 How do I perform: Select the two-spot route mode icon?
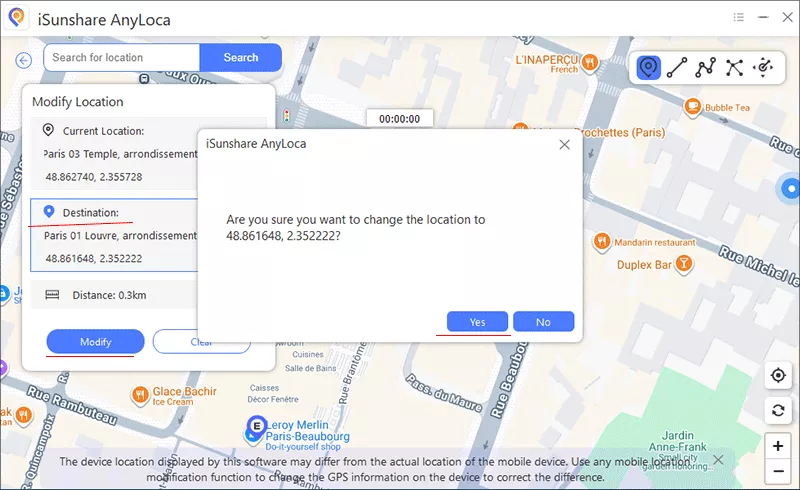(677, 67)
